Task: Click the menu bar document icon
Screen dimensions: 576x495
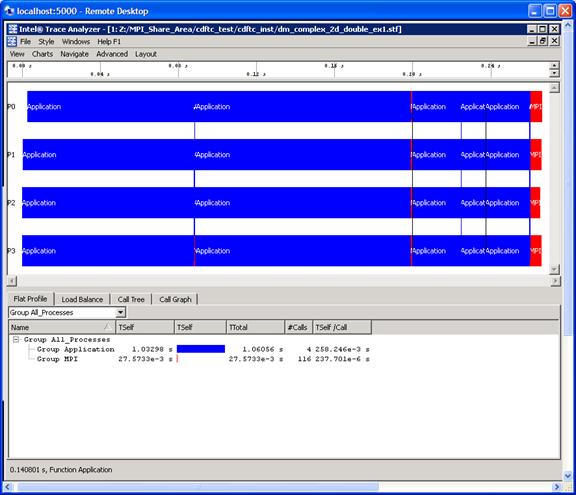Action: [x=12, y=41]
